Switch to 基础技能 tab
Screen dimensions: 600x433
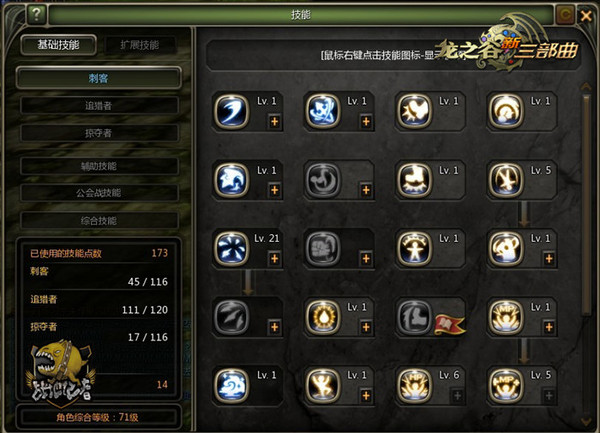click(x=58, y=45)
